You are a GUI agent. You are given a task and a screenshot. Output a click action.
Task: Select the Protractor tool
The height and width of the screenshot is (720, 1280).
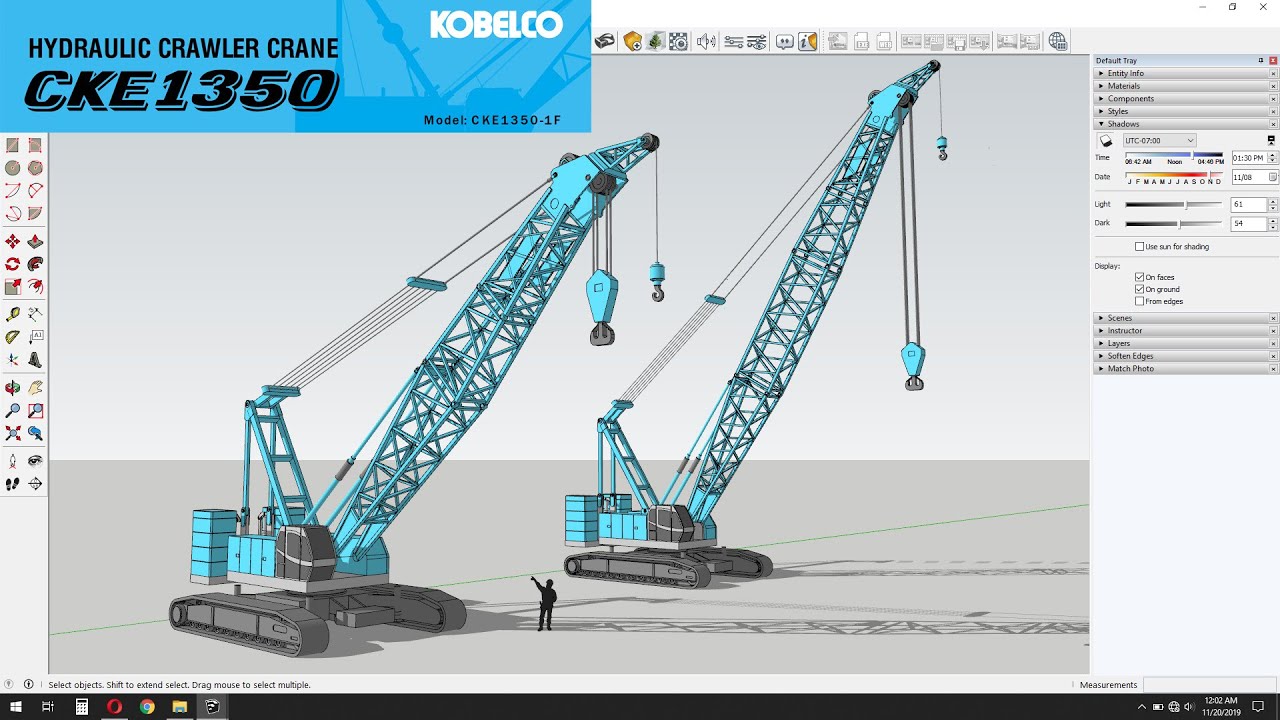point(12,337)
